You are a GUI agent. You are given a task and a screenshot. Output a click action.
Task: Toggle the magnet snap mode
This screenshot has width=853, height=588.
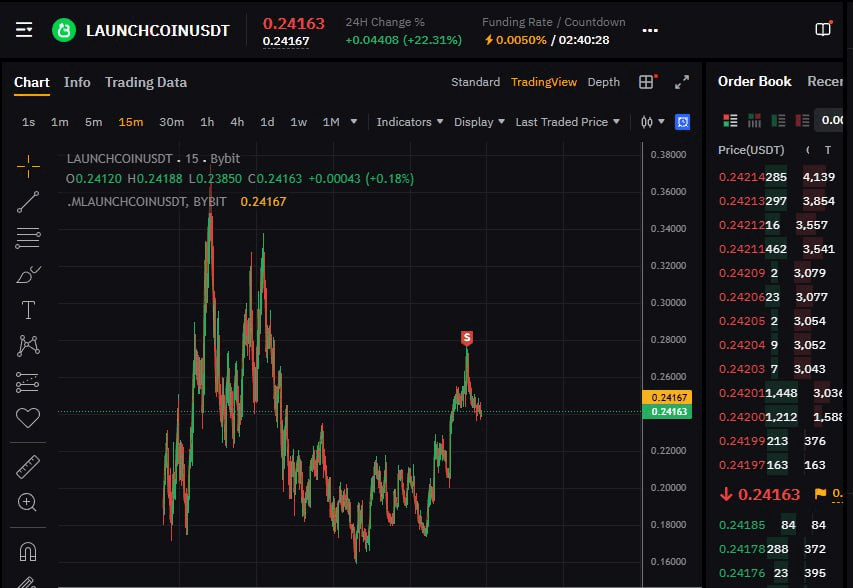(28, 552)
